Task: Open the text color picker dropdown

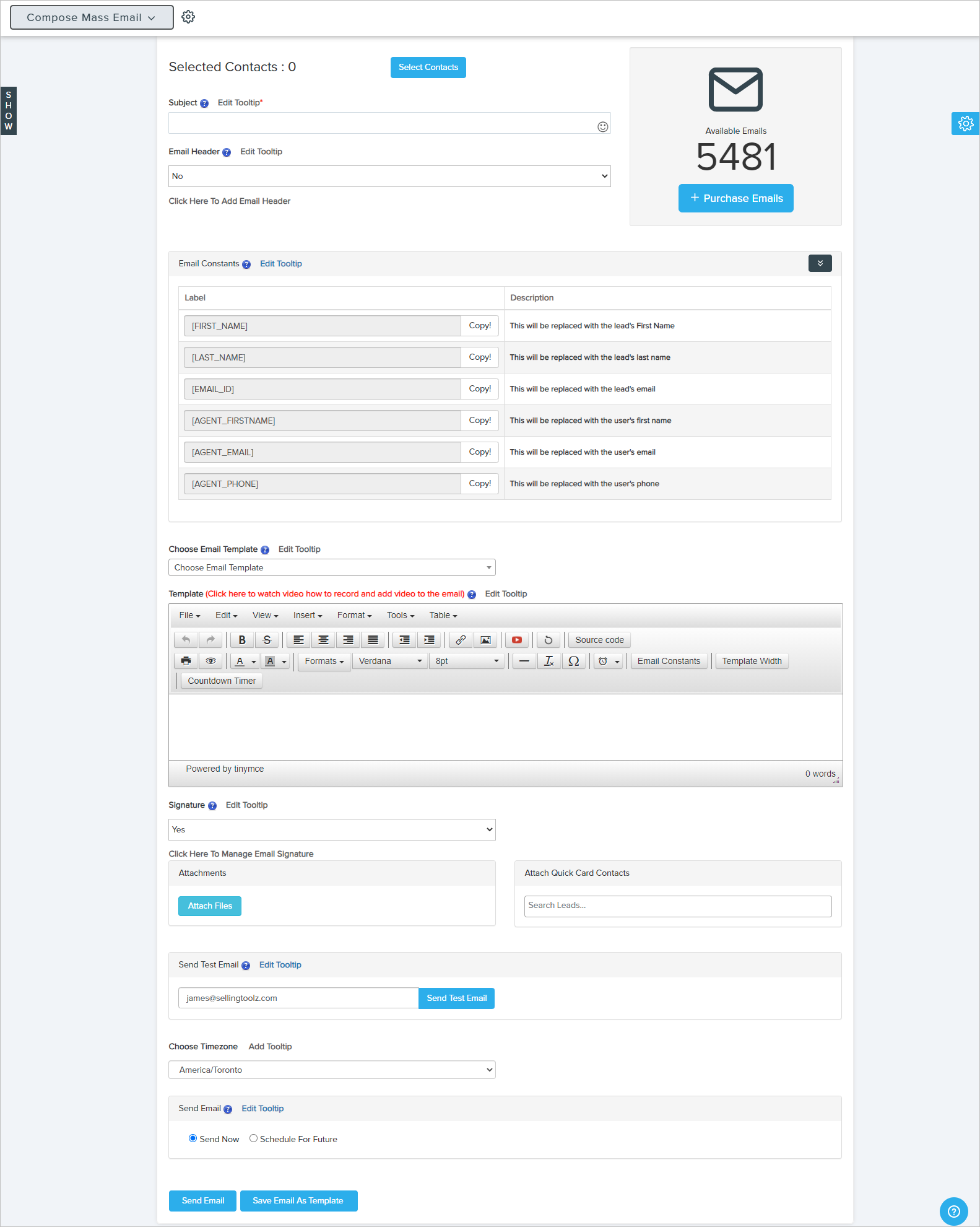Action: pyautogui.click(x=254, y=662)
